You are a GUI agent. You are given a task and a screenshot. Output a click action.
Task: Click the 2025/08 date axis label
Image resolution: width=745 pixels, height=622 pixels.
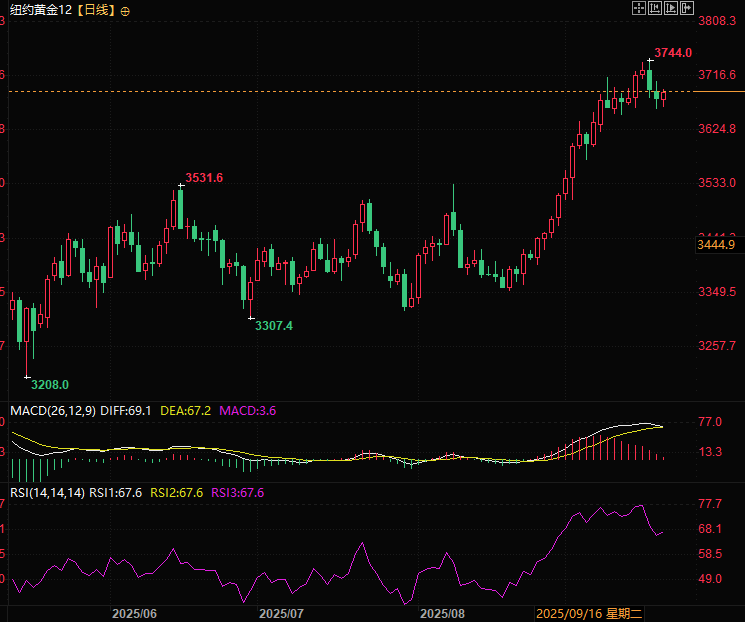click(442, 613)
